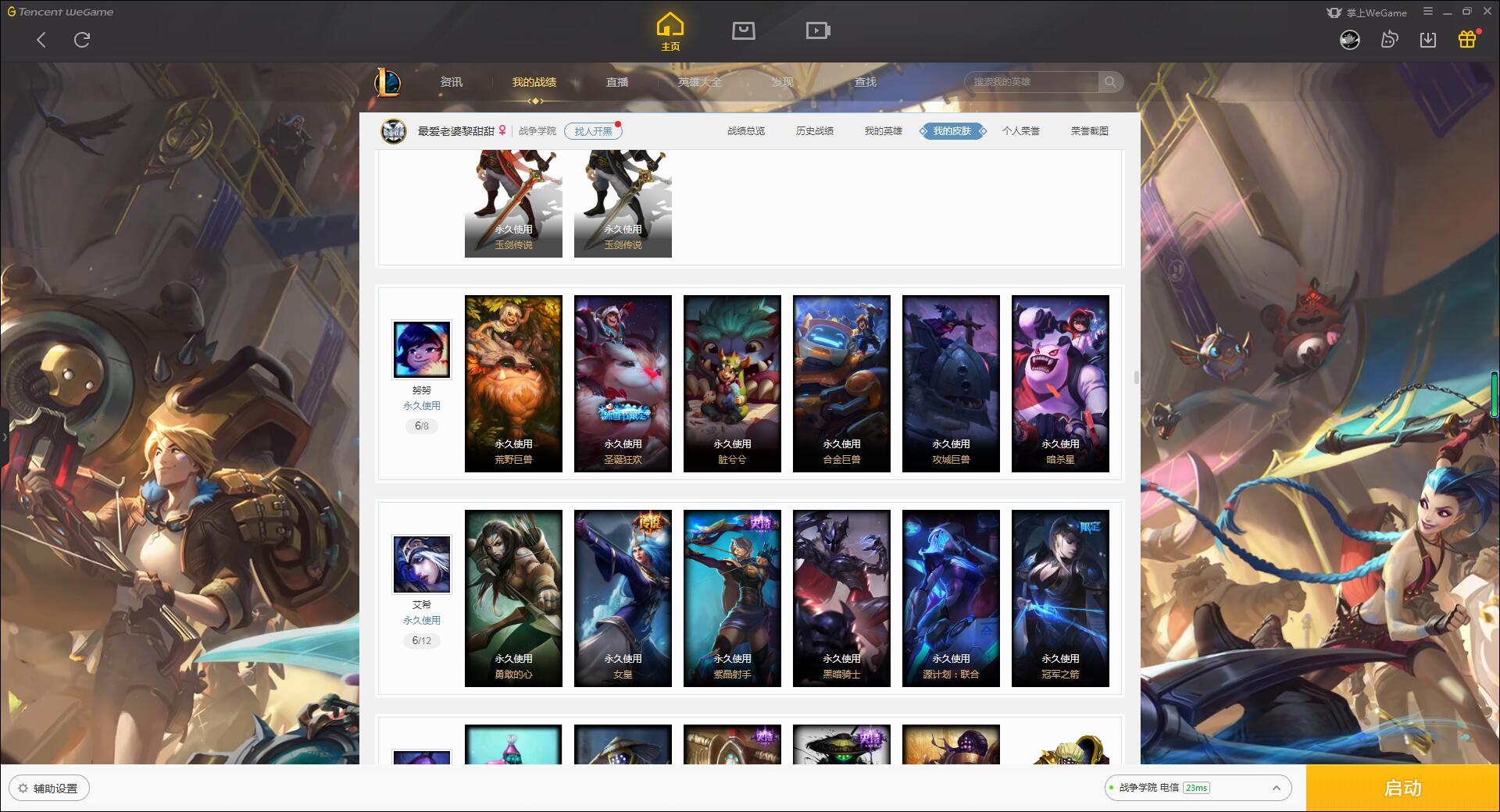Open the 脏兮兮 skin card
This screenshot has width=1500, height=812.
pos(732,383)
